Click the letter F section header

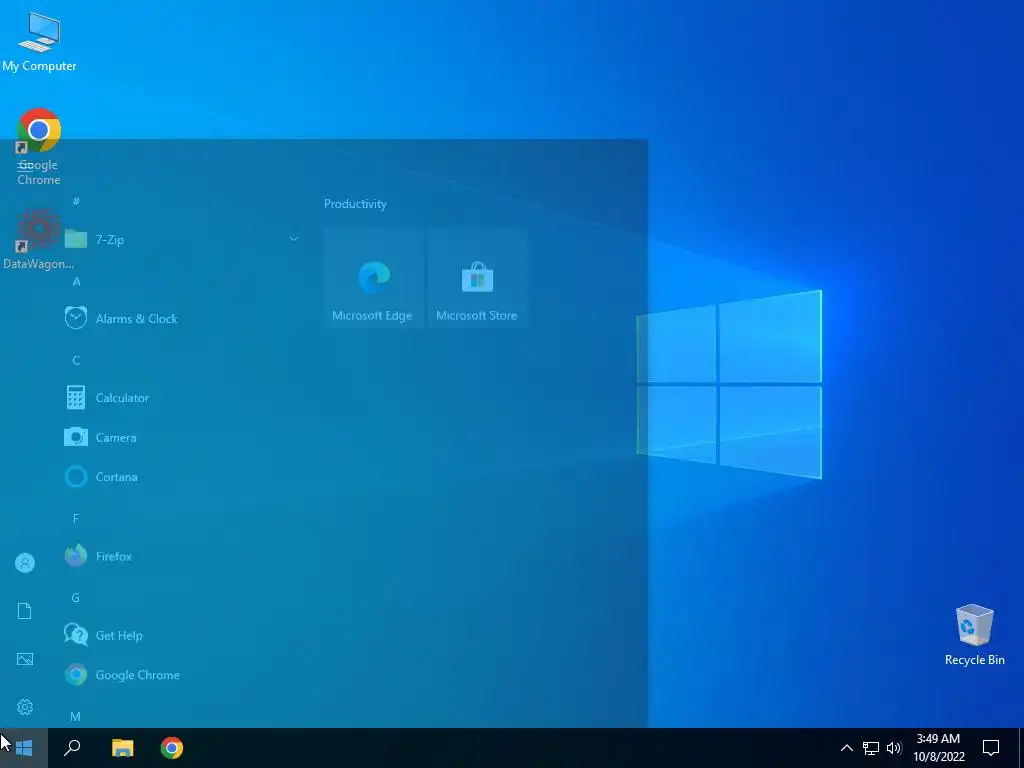76,519
